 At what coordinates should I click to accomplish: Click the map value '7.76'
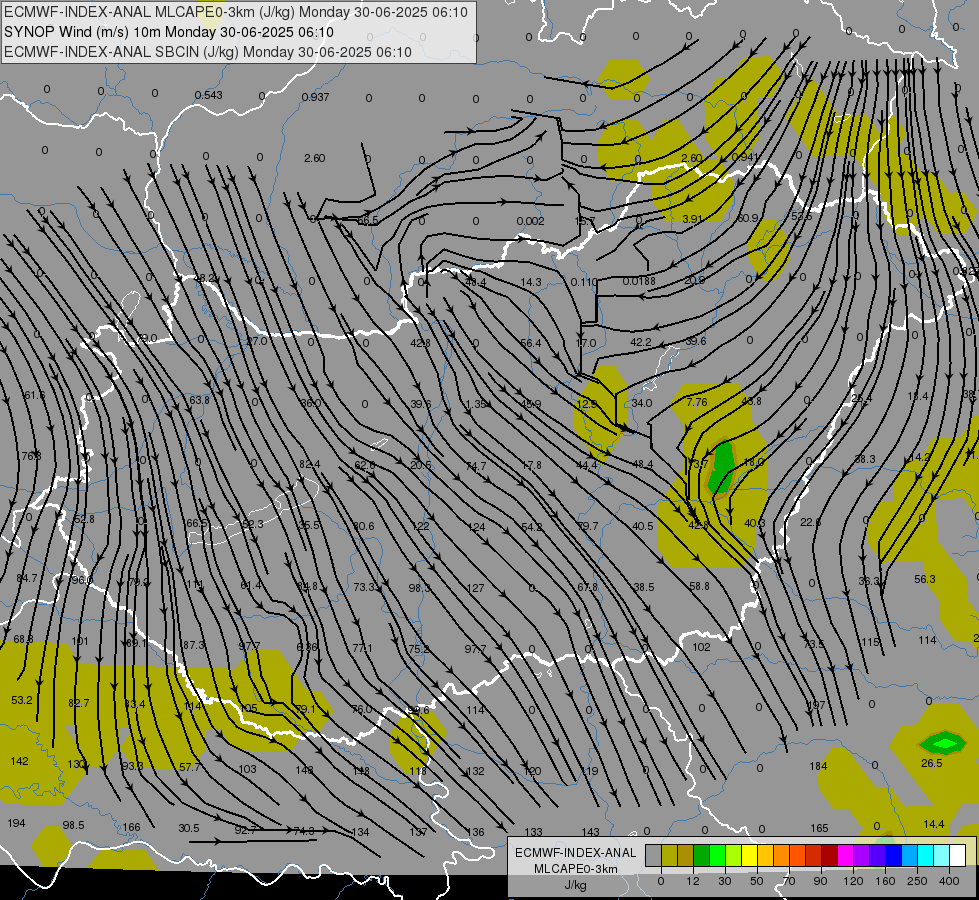pos(697,402)
